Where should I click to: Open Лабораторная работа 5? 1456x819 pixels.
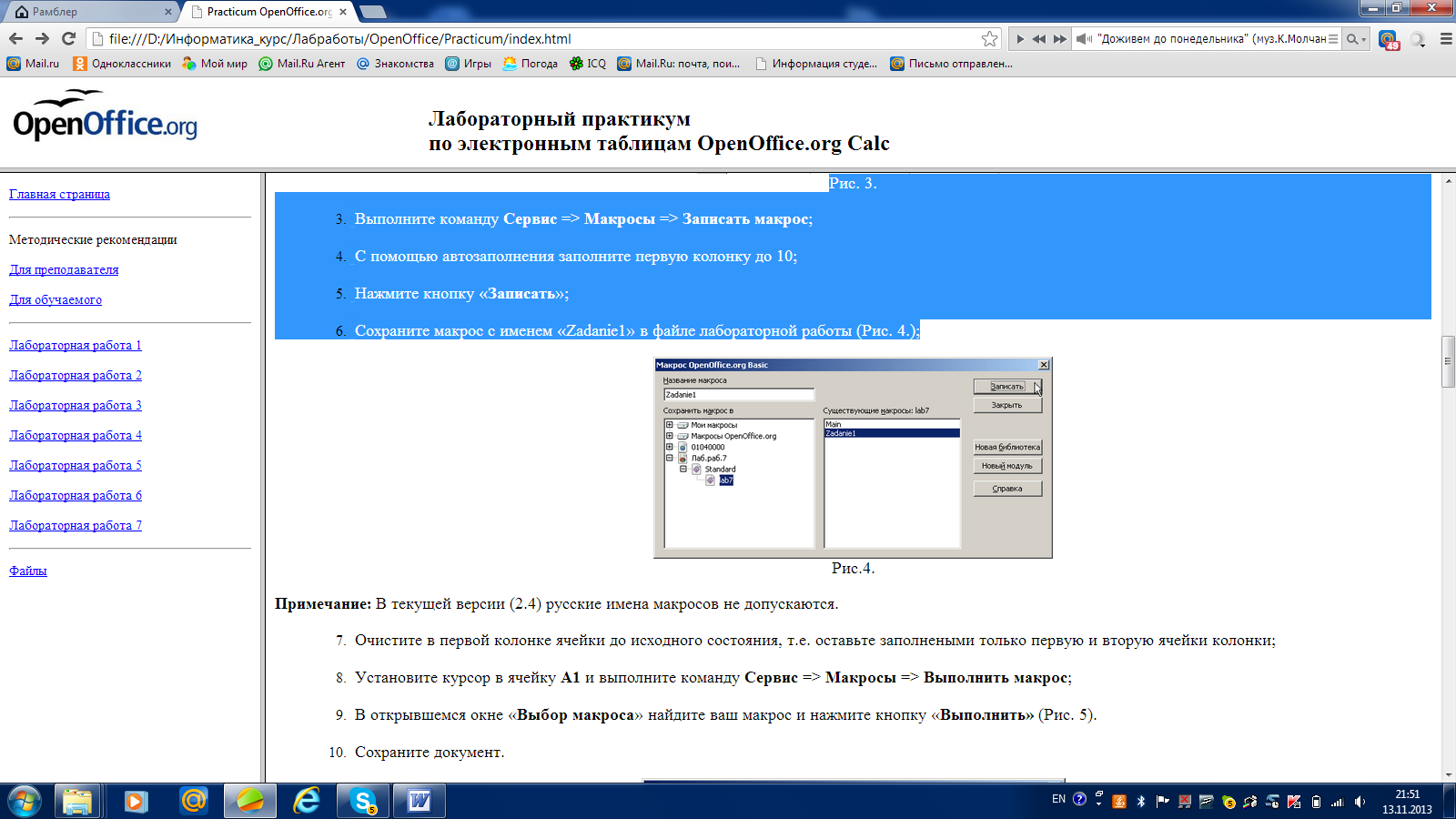click(x=76, y=465)
